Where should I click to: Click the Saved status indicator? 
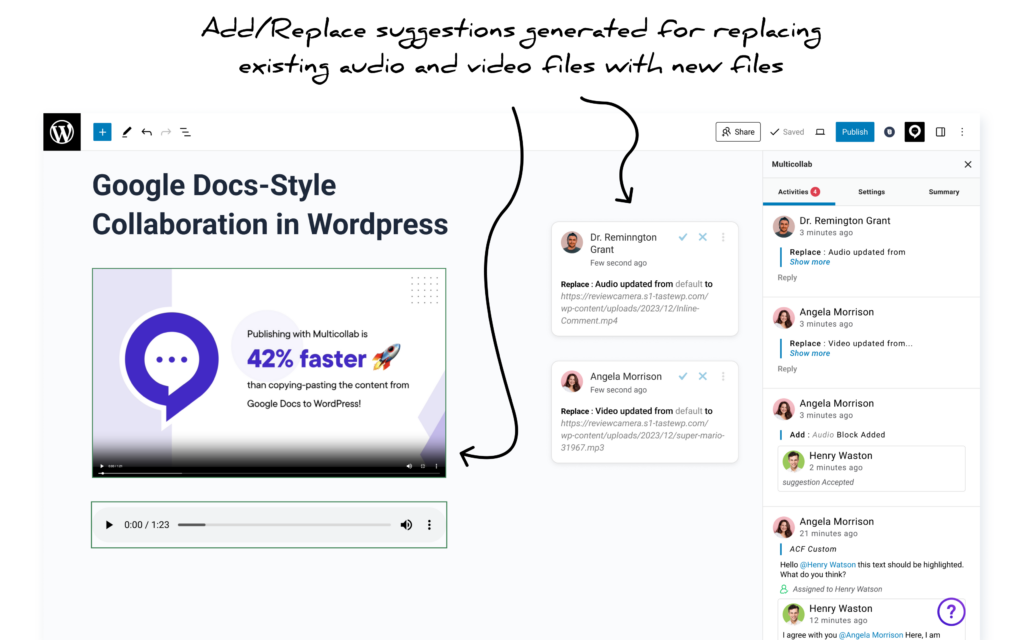click(x=787, y=132)
